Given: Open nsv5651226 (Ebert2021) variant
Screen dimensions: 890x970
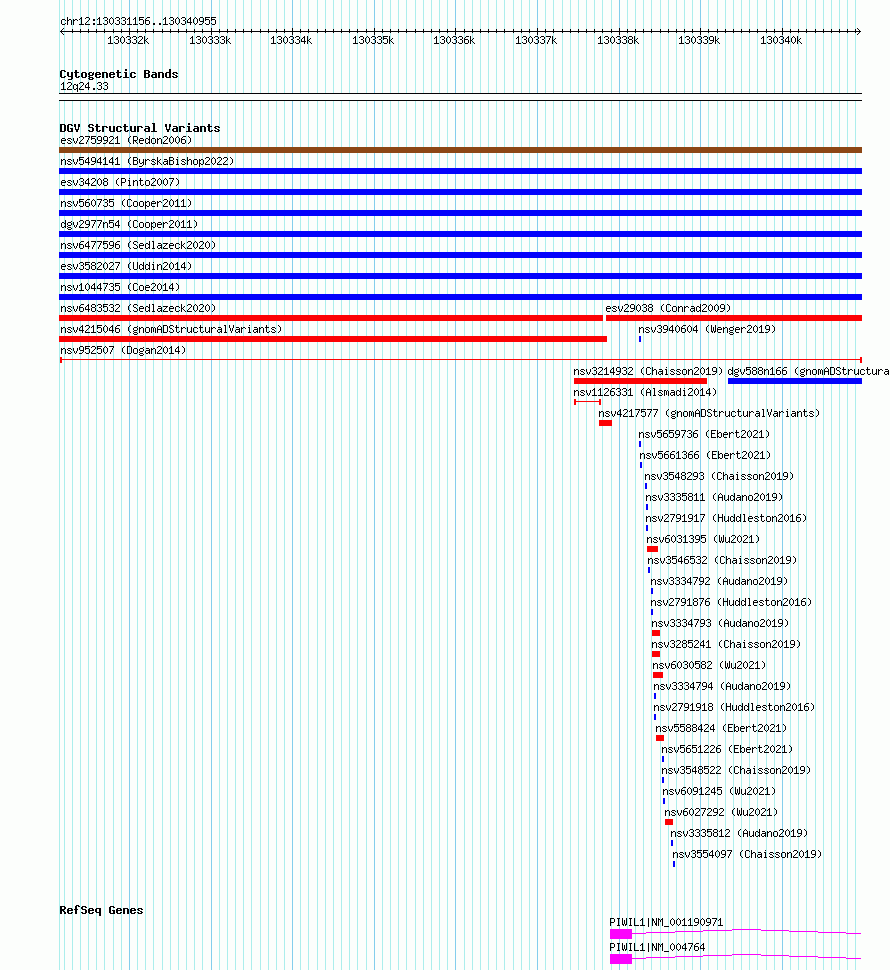Looking at the screenshot, I should click(727, 750).
